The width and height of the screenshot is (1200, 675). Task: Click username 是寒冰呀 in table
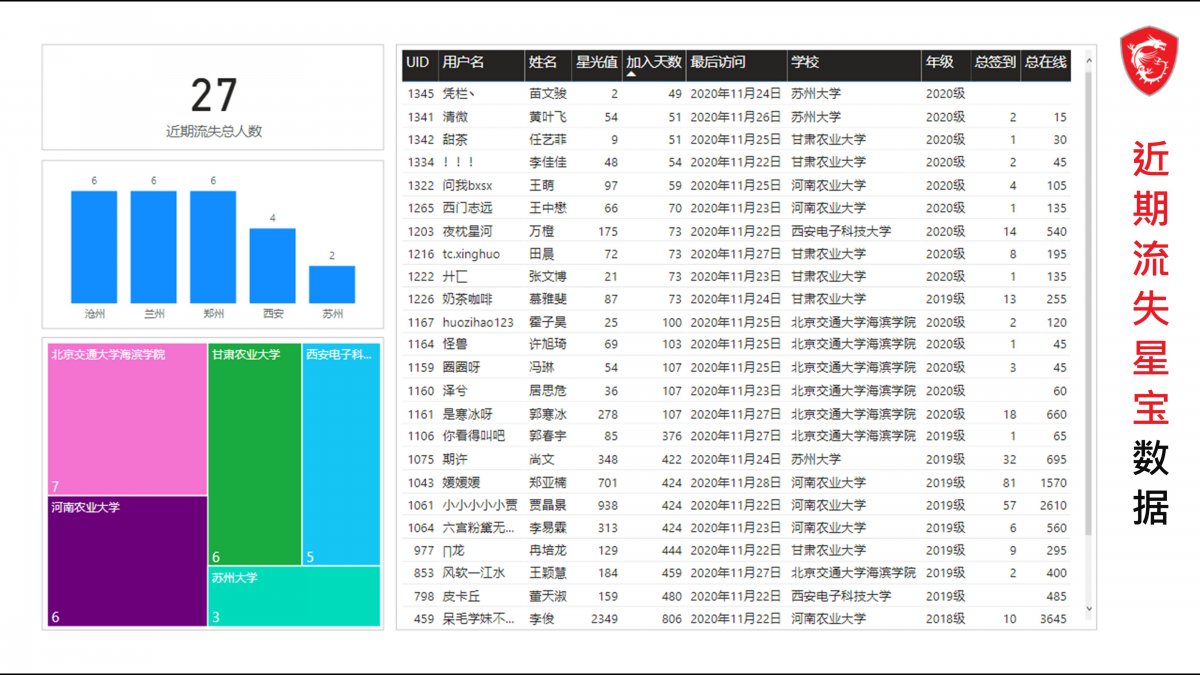(467, 414)
